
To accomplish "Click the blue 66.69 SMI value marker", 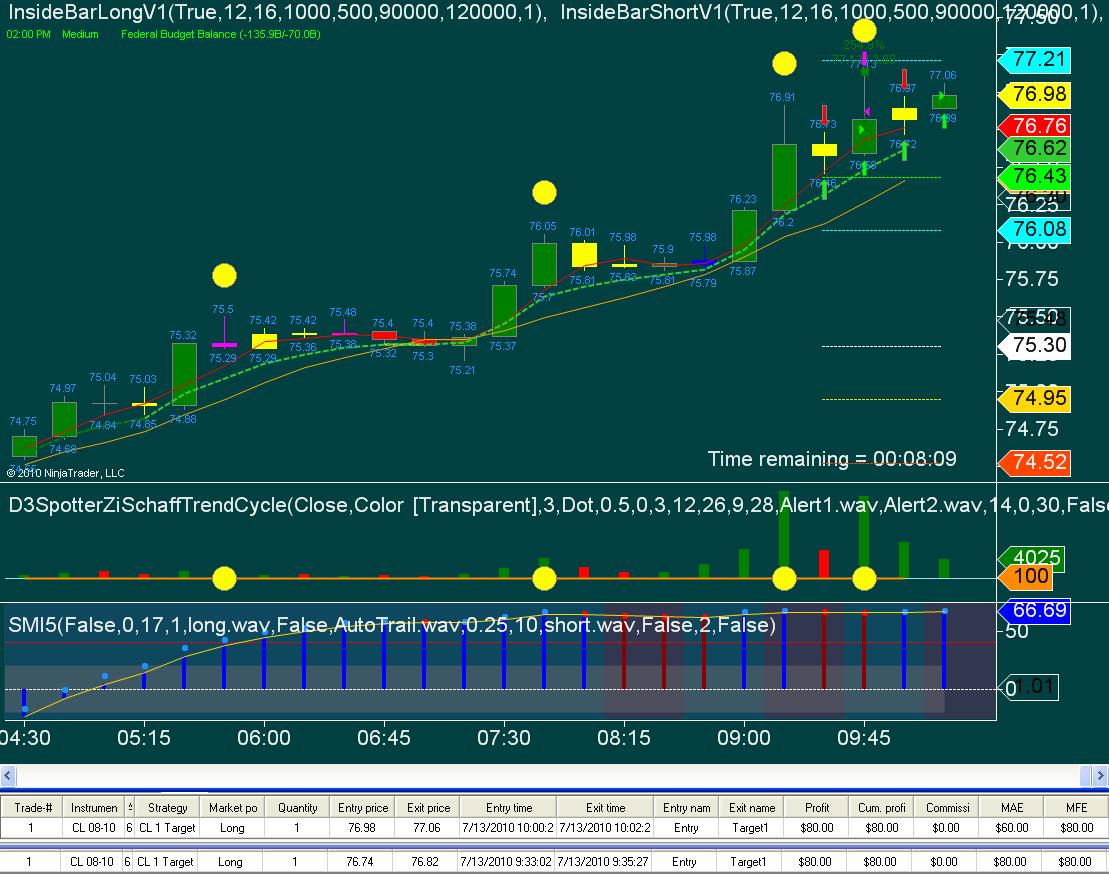I will pyautogui.click(x=1035, y=611).
